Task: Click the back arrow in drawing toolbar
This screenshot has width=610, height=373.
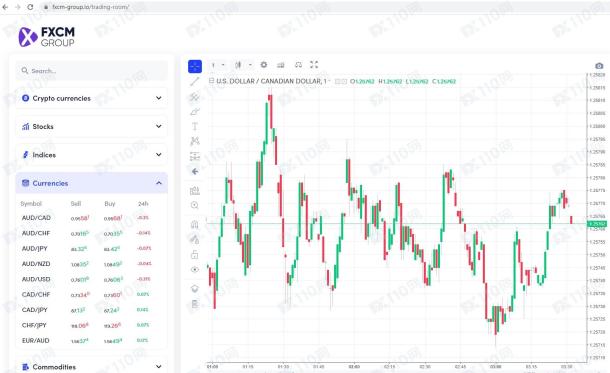Action: pos(195,172)
